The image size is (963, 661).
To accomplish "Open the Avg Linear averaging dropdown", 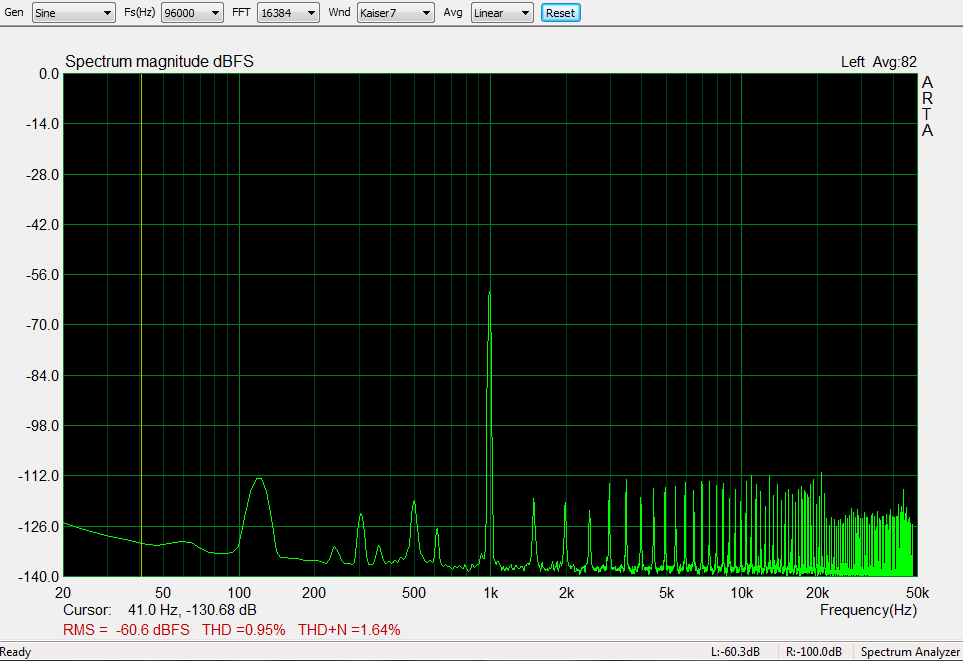I will point(502,13).
